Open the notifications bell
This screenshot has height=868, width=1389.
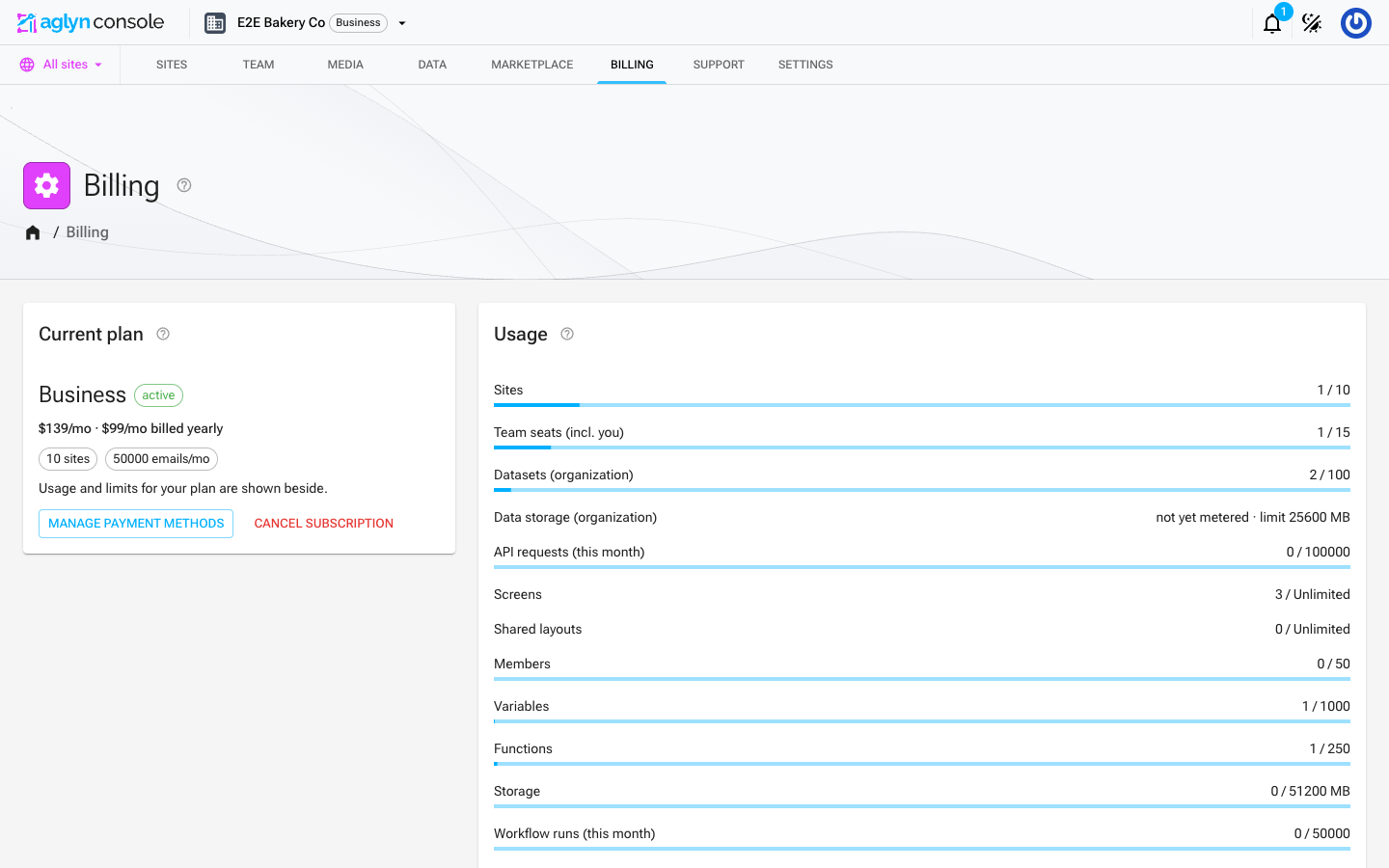[x=1272, y=23]
